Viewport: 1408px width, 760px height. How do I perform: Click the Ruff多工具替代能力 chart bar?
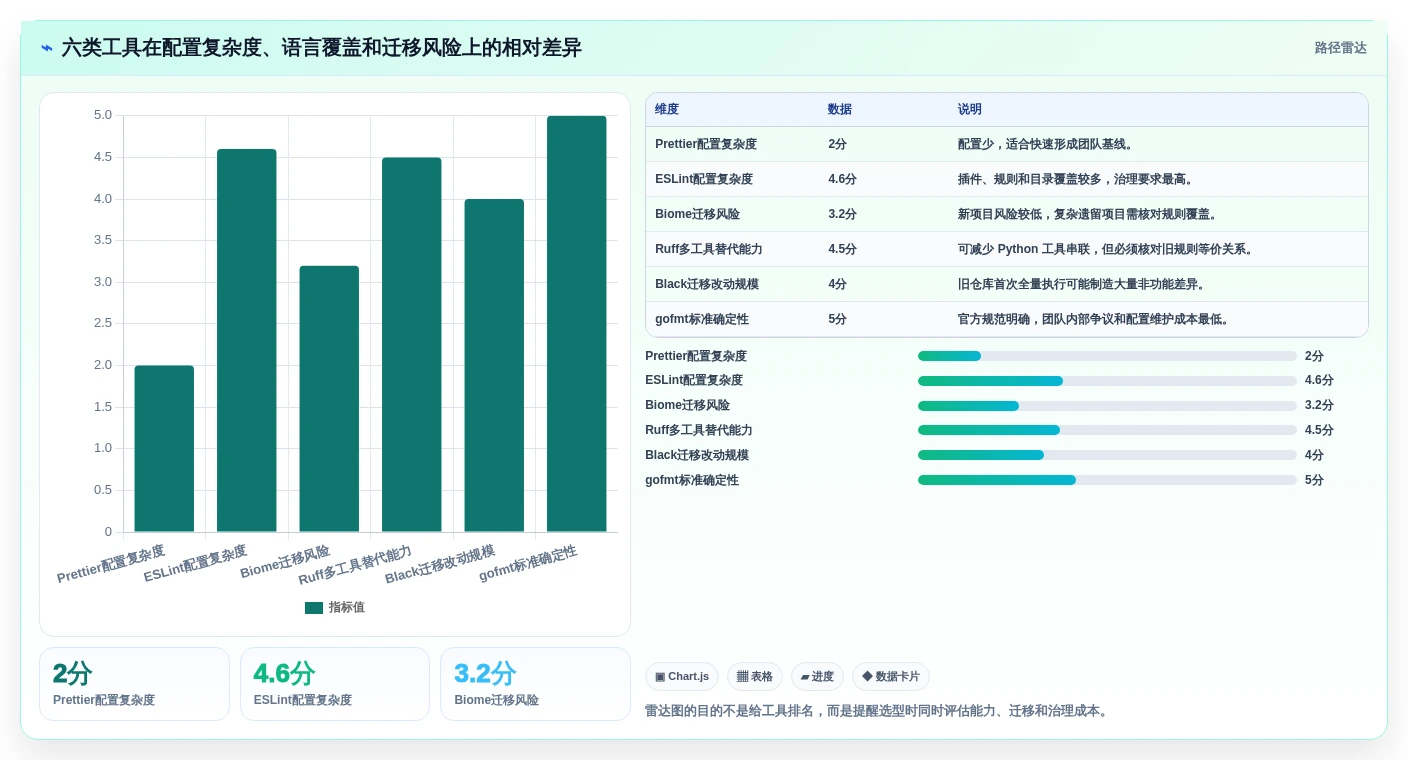click(x=412, y=345)
